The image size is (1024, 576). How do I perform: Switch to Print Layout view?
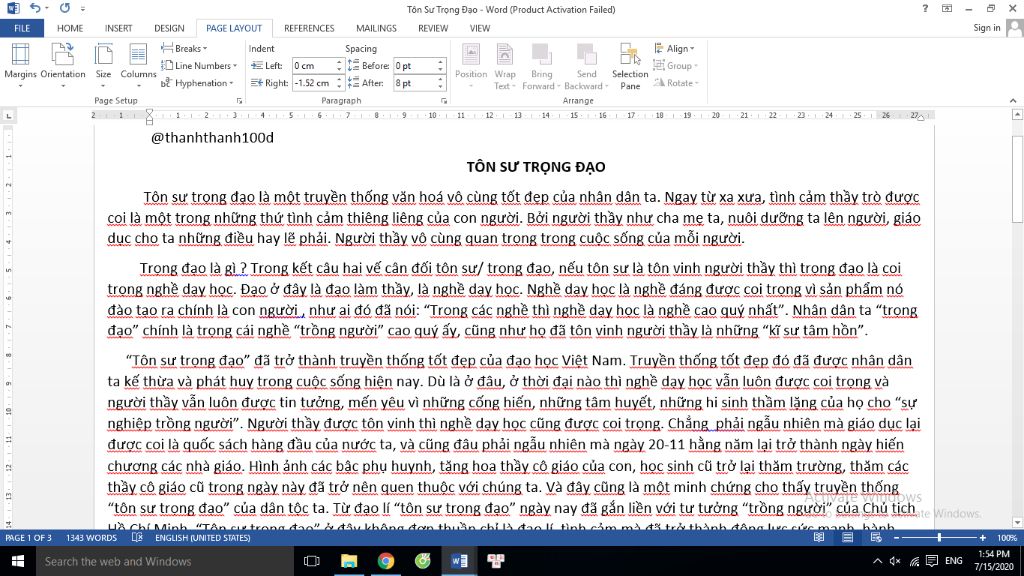coord(847,537)
